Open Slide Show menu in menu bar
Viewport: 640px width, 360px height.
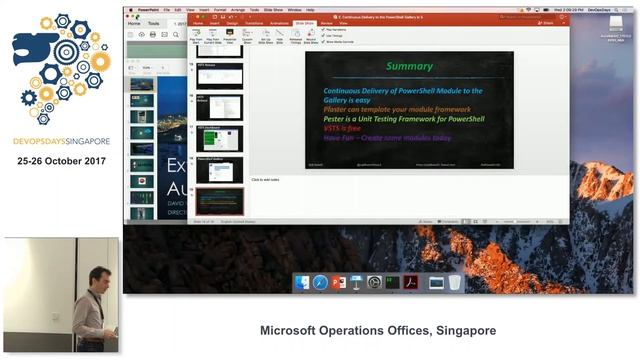point(273,10)
